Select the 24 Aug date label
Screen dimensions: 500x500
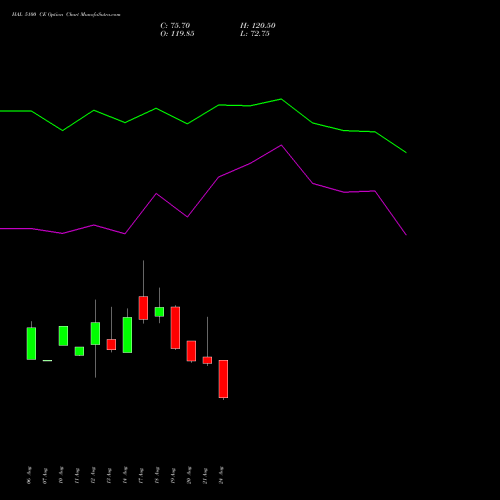[221, 475]
